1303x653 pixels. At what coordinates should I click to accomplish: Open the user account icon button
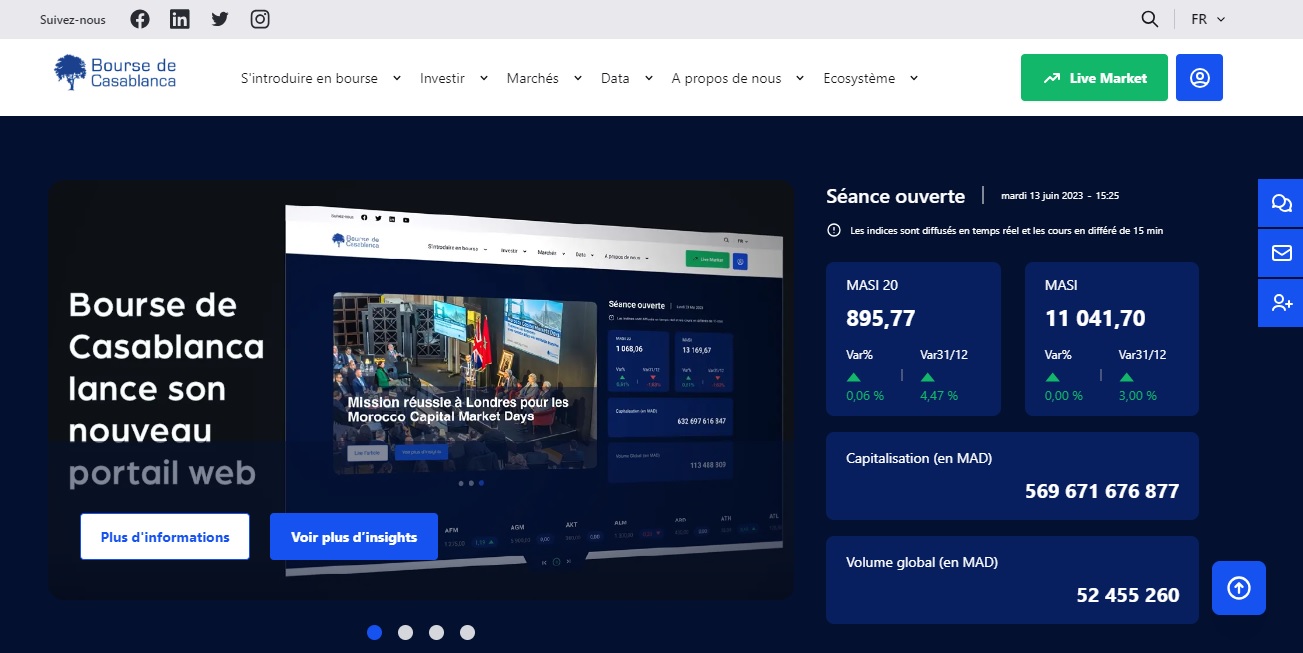click(1199, 78)
